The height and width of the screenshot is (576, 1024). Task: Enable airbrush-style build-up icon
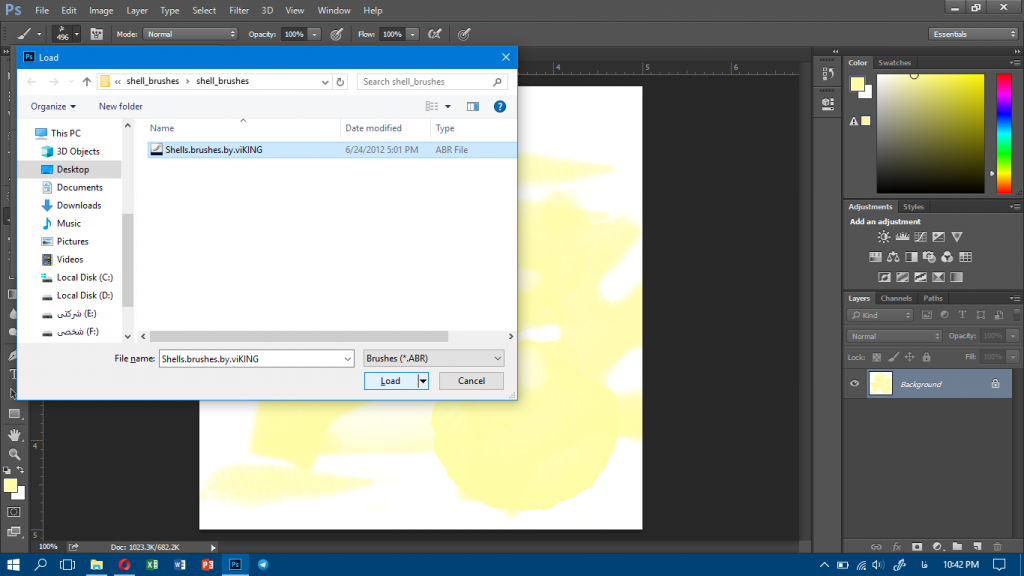[x=434, y=34]
